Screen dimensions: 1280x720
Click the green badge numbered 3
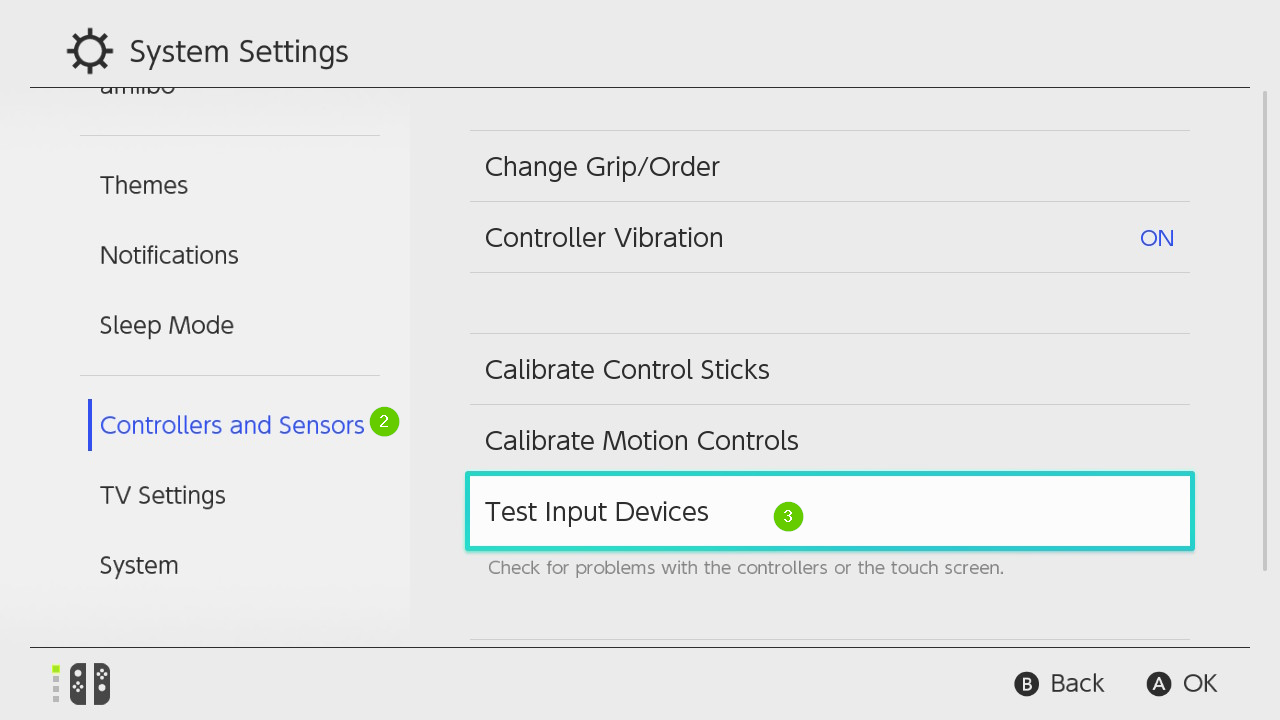coord(788,516)
